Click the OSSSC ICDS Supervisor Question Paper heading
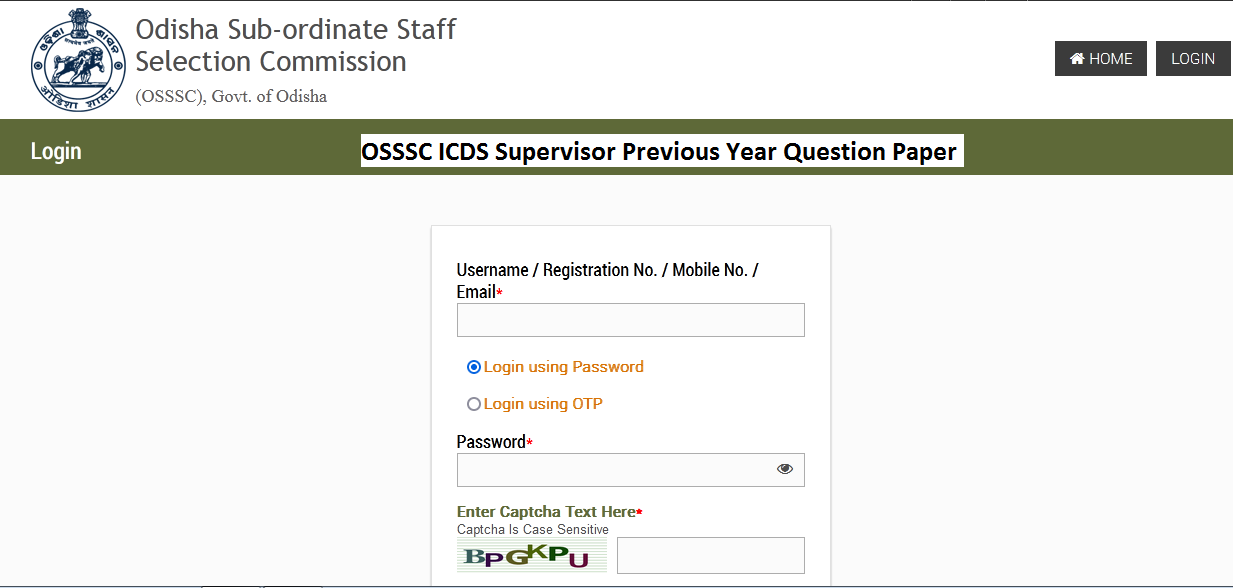Screen dimensions: 1233x588 [x=661, y=151]
